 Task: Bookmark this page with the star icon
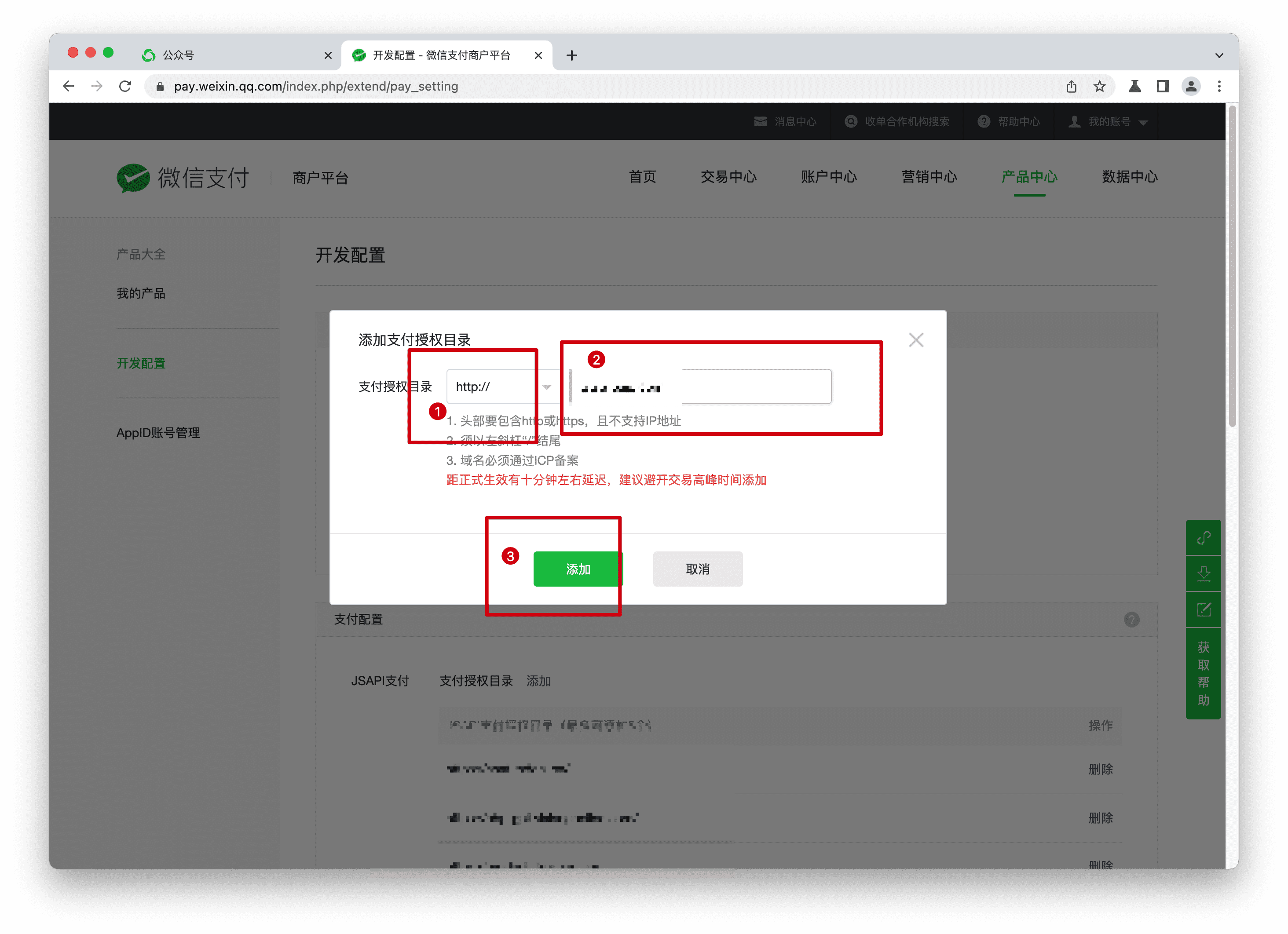(1099, 86)
